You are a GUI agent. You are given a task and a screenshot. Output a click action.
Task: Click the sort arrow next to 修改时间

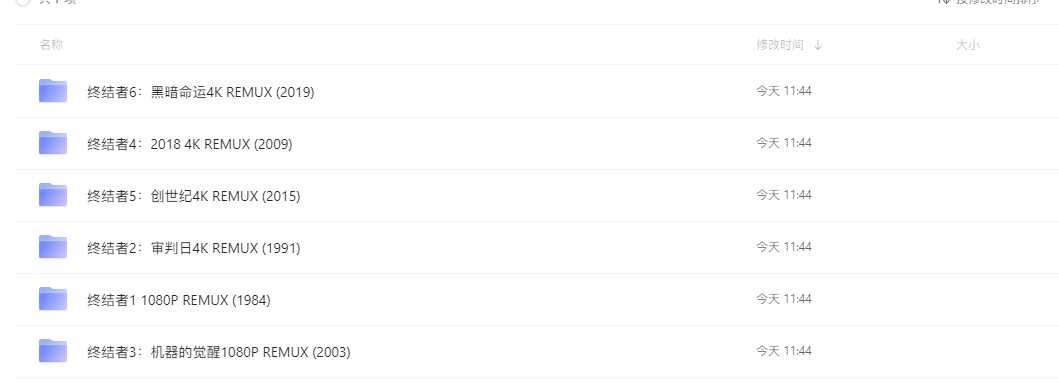click(x=818, y=45)
